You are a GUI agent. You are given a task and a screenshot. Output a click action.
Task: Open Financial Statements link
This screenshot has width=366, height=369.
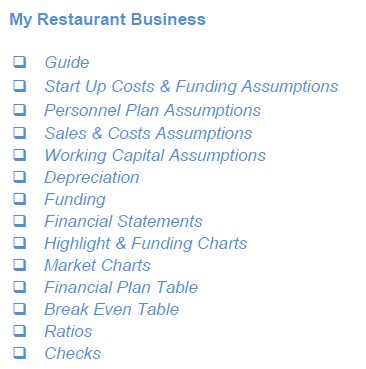[x=123, y=221]
